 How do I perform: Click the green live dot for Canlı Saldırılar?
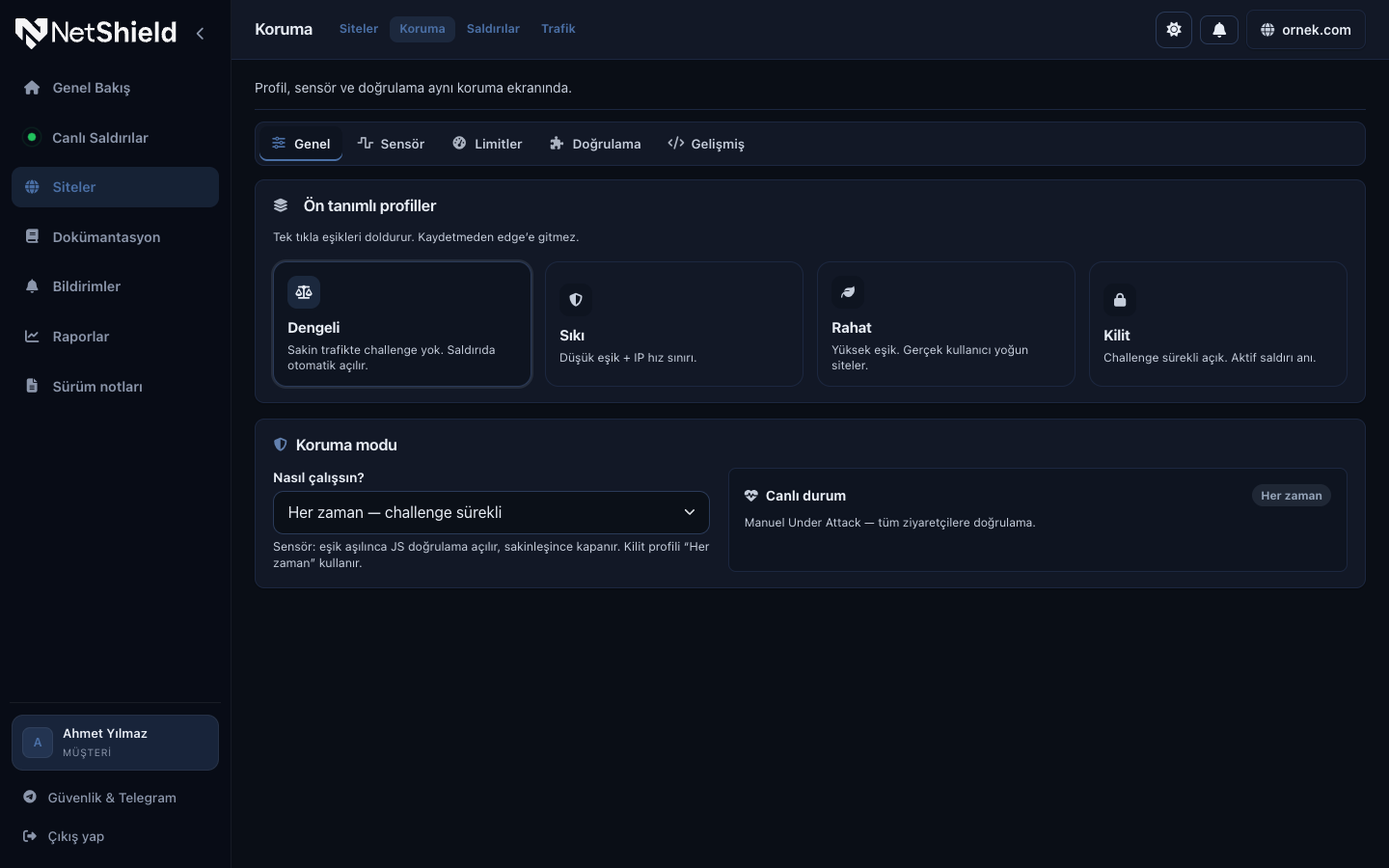tap(32, 137)
